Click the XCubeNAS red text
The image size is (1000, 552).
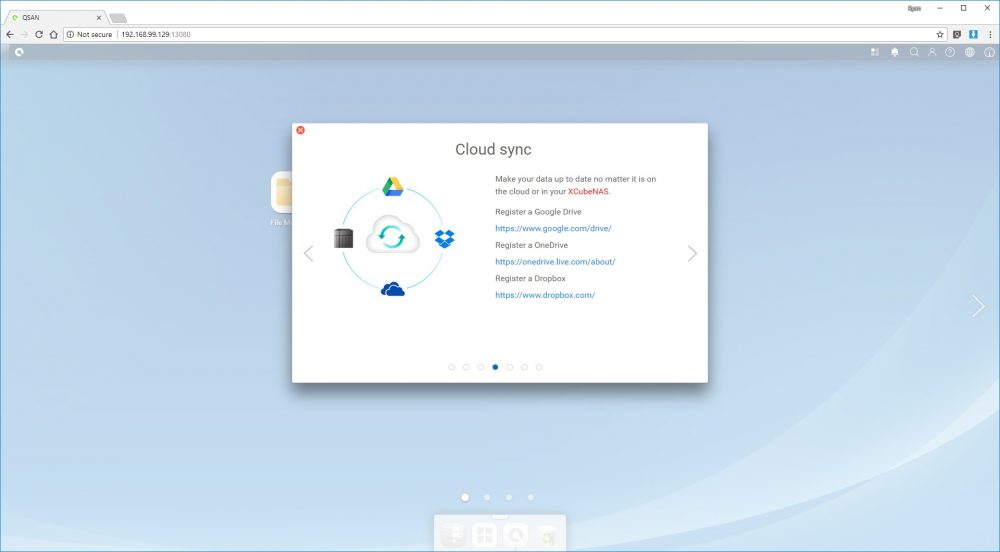589,191
